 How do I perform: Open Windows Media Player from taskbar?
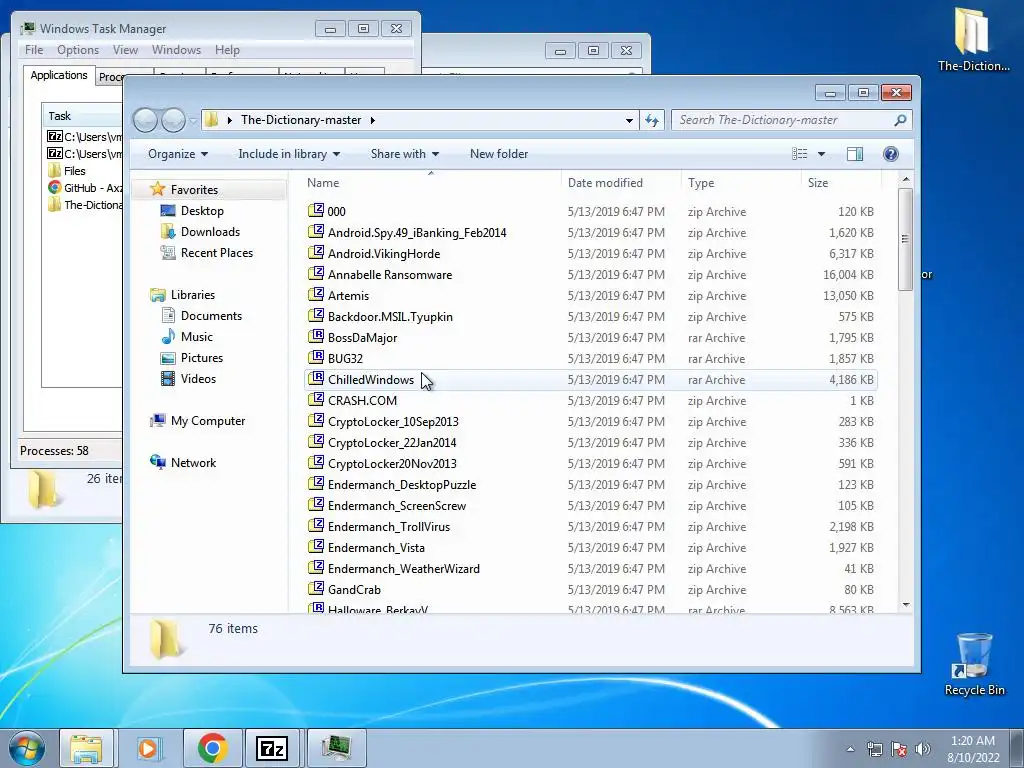coord(148,748)
